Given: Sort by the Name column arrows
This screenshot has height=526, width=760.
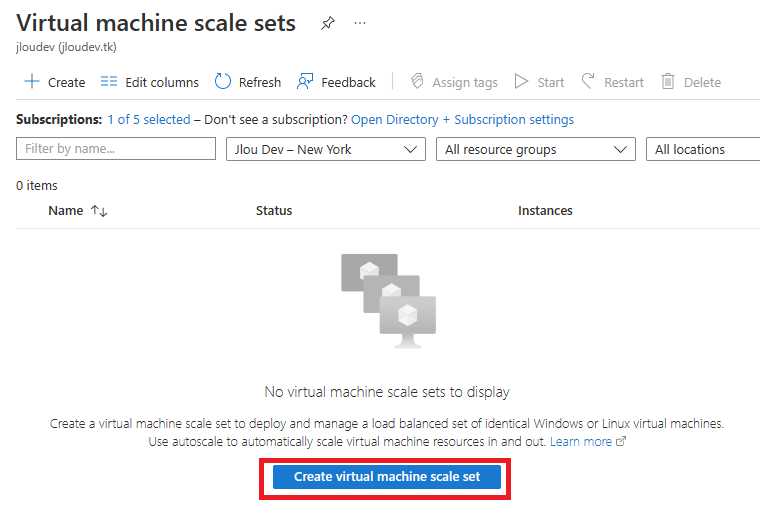Looking at the screenshot, I should click(x=99, y=211).
